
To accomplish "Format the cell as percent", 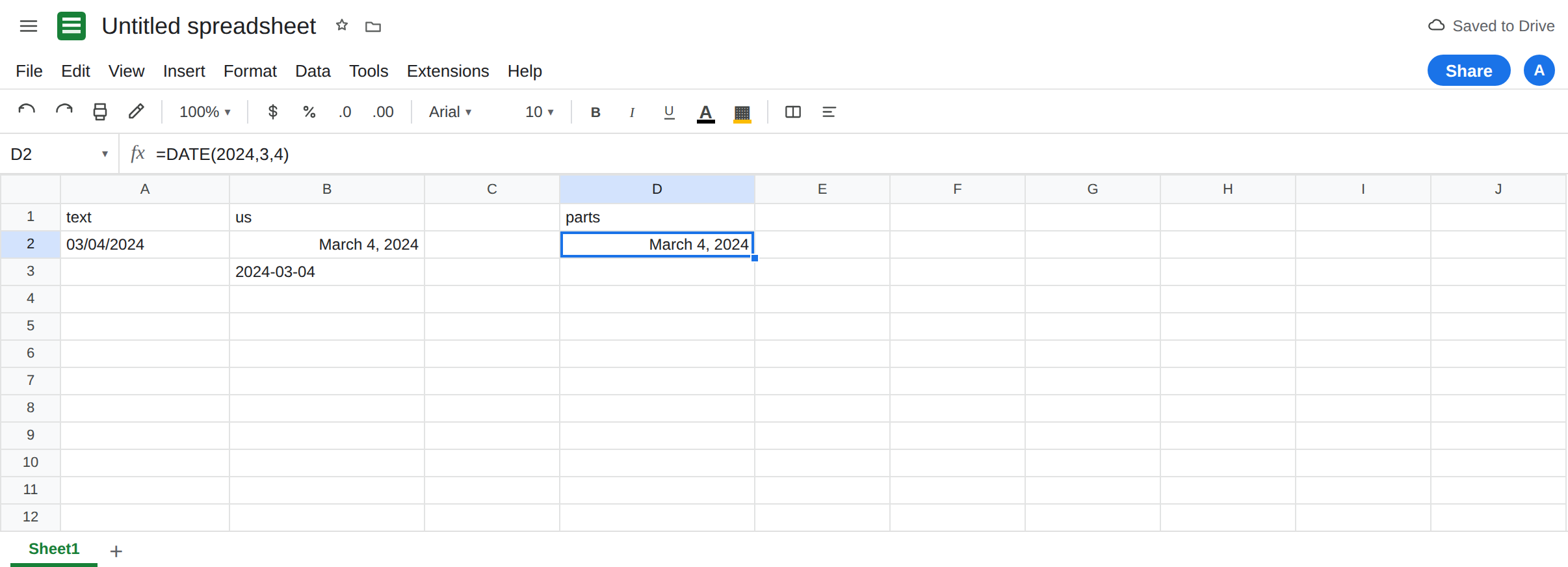I will click(309, 112).
